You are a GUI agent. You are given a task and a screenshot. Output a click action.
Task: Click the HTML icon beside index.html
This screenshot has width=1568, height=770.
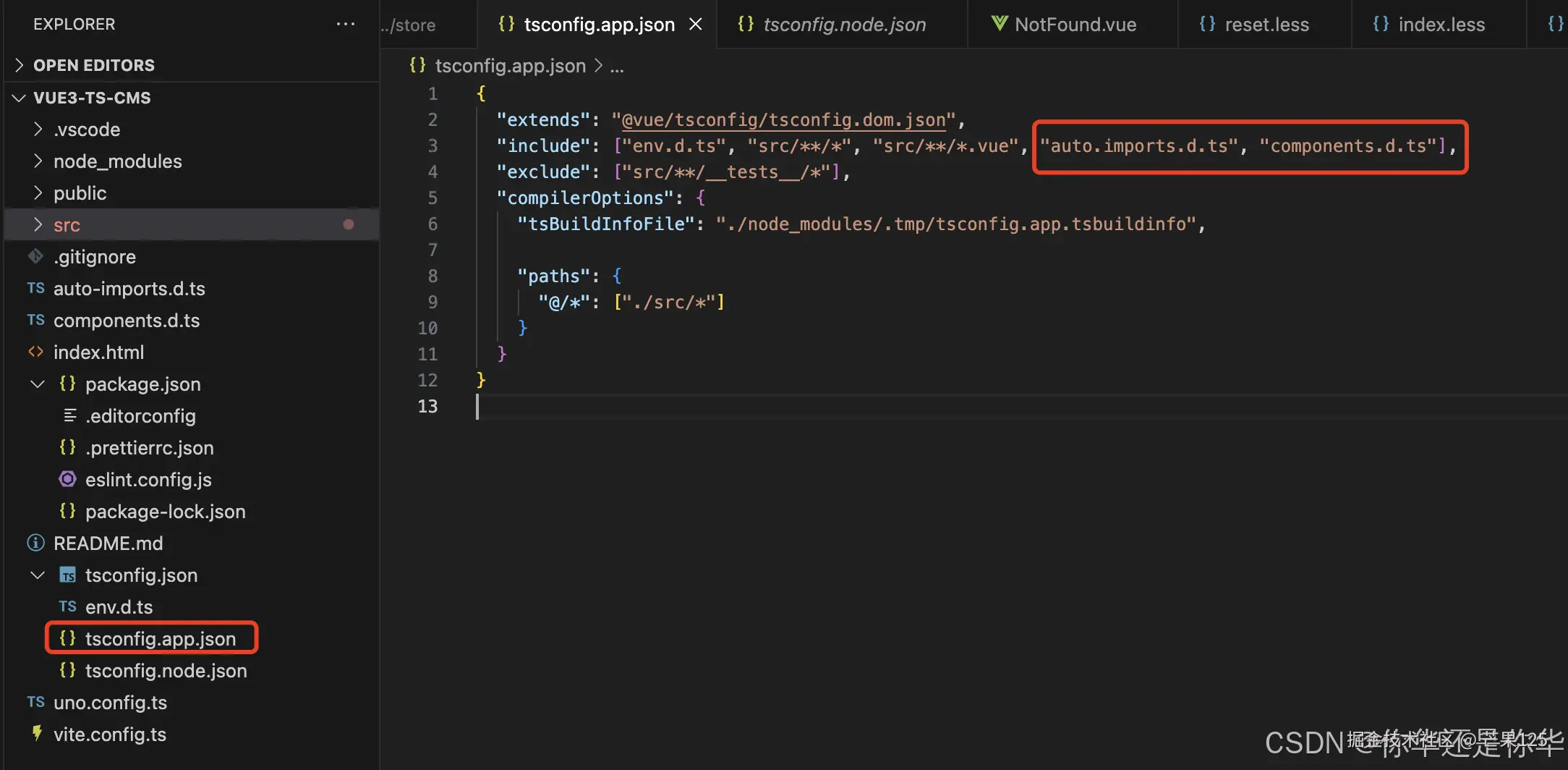(35, 352)
